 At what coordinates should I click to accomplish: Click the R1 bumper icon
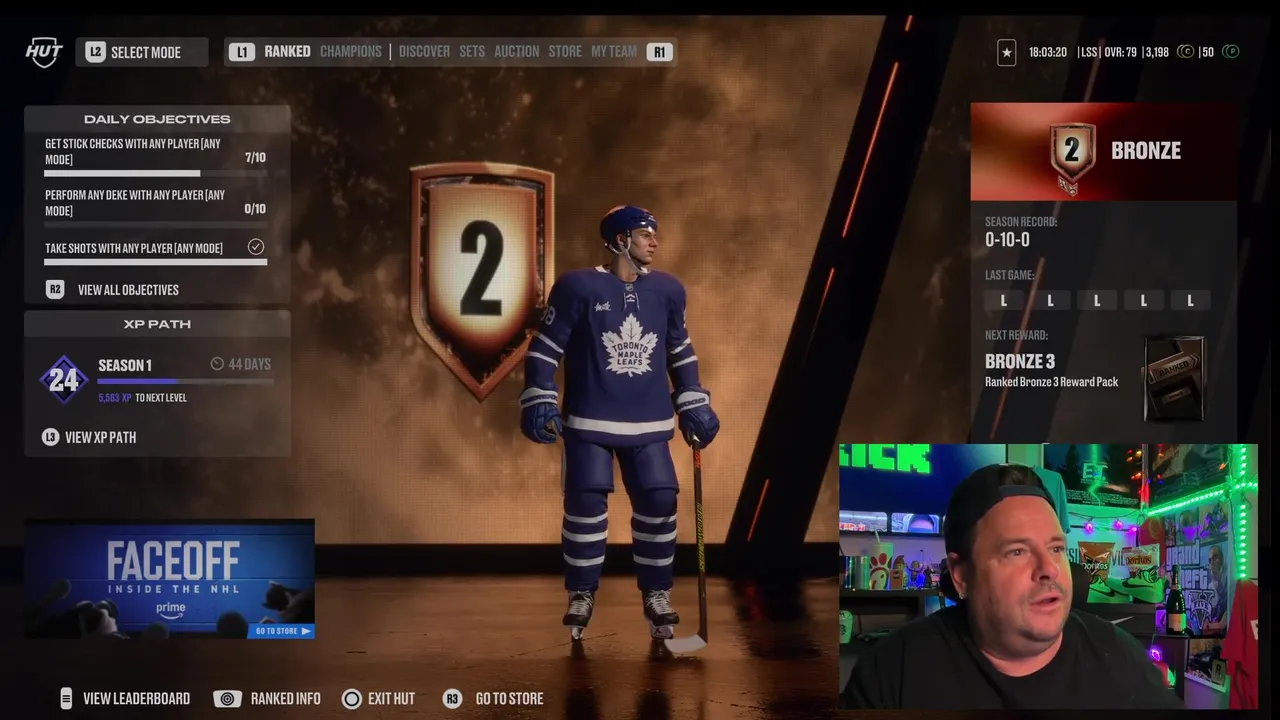point(659,52)
